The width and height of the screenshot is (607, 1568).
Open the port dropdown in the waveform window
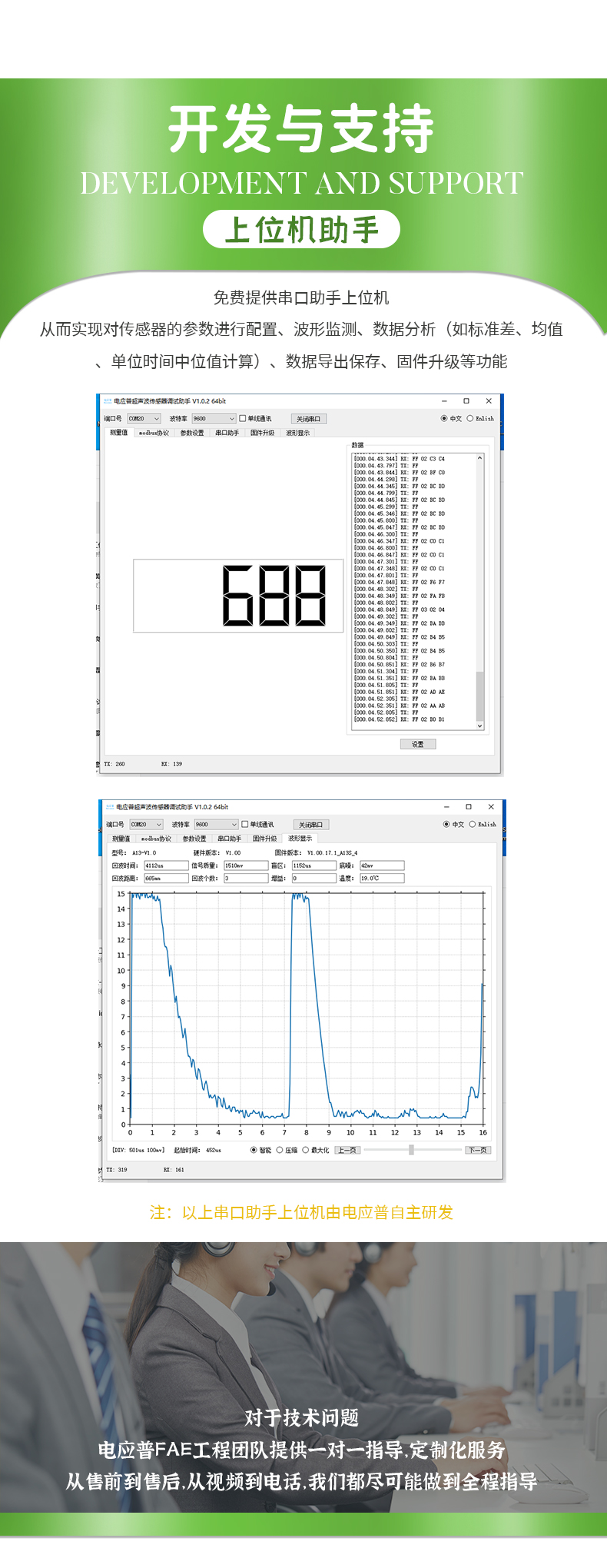coord(146,825)
